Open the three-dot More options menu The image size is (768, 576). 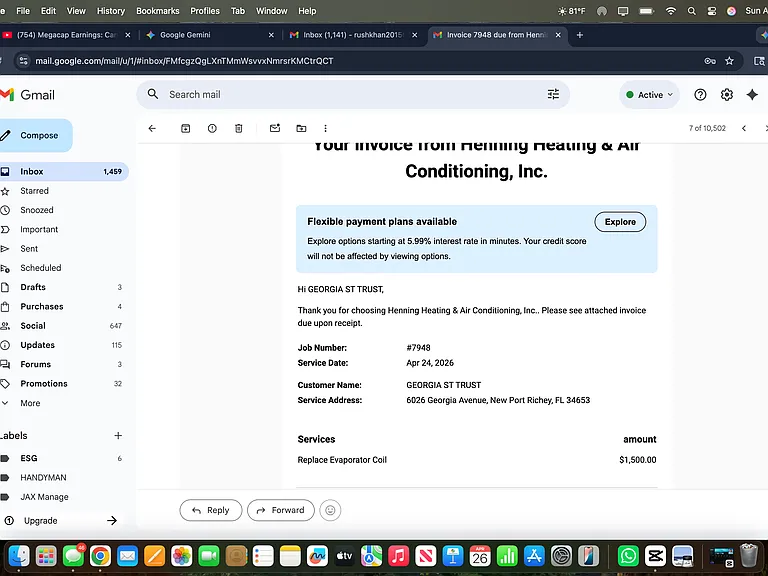[325, 128]
